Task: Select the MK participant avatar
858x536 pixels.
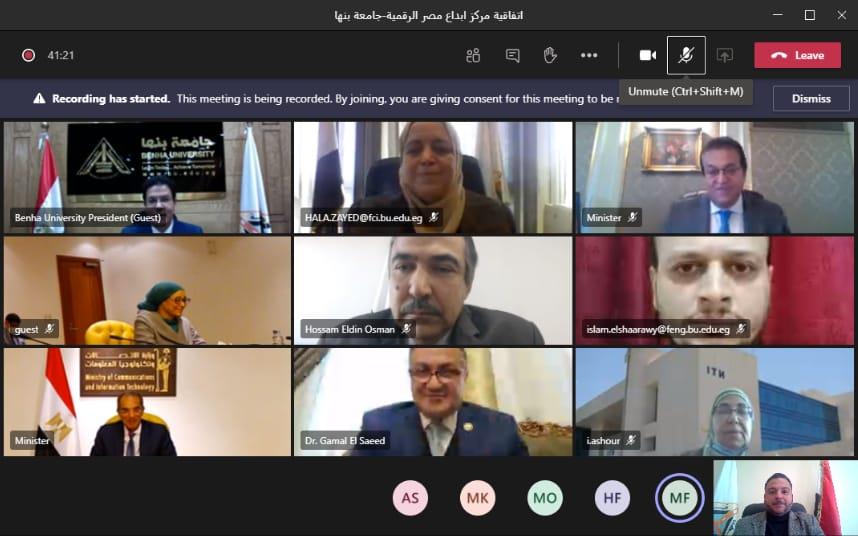Action: pos(478,497)
